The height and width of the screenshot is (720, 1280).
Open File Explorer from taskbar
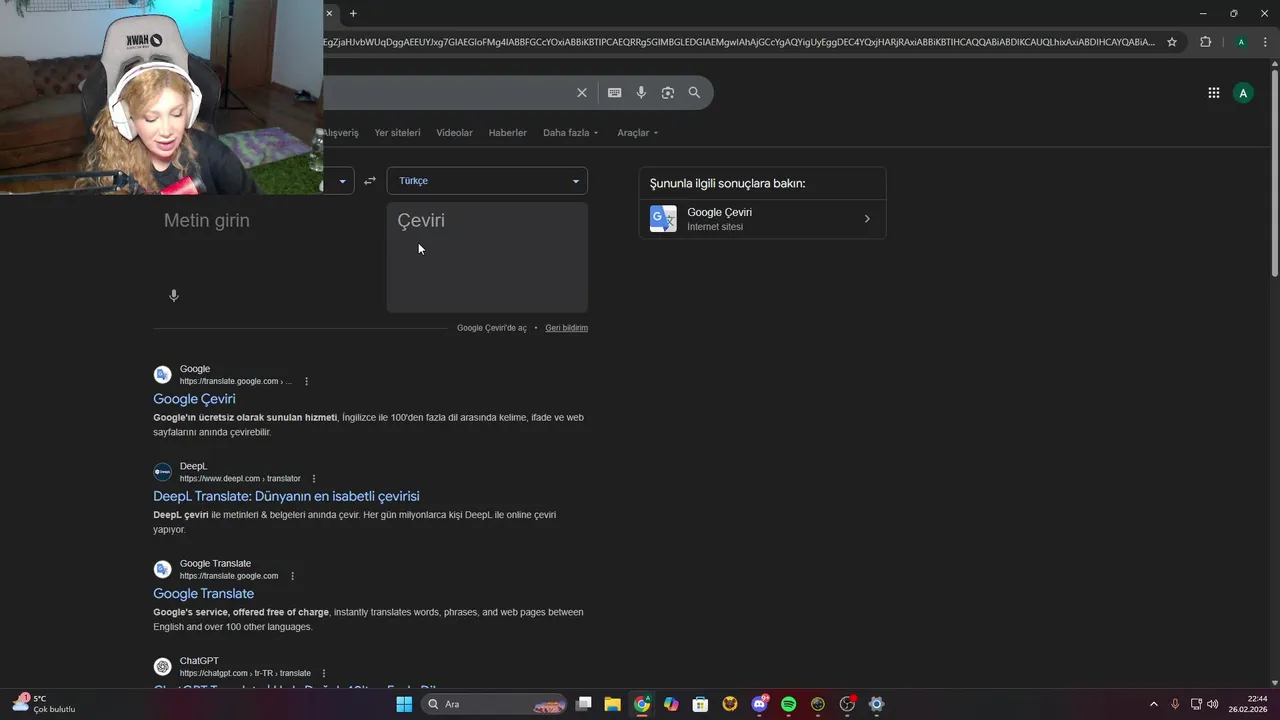(612, 704)
